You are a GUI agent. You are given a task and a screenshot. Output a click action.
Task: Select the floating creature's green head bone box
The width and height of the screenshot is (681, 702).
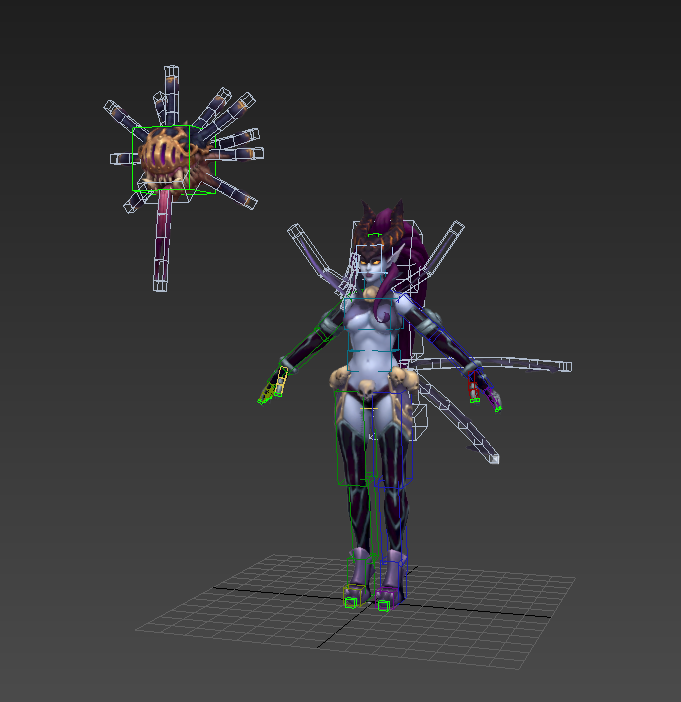click(174, 159)
